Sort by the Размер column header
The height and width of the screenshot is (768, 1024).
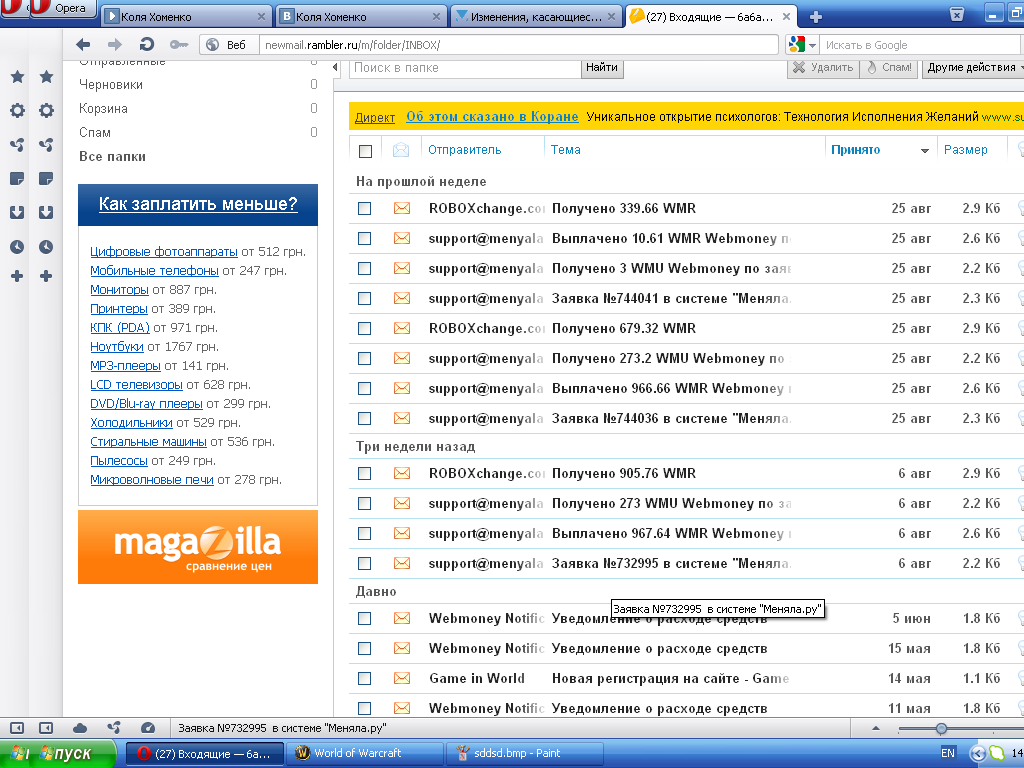click(966, 150)
